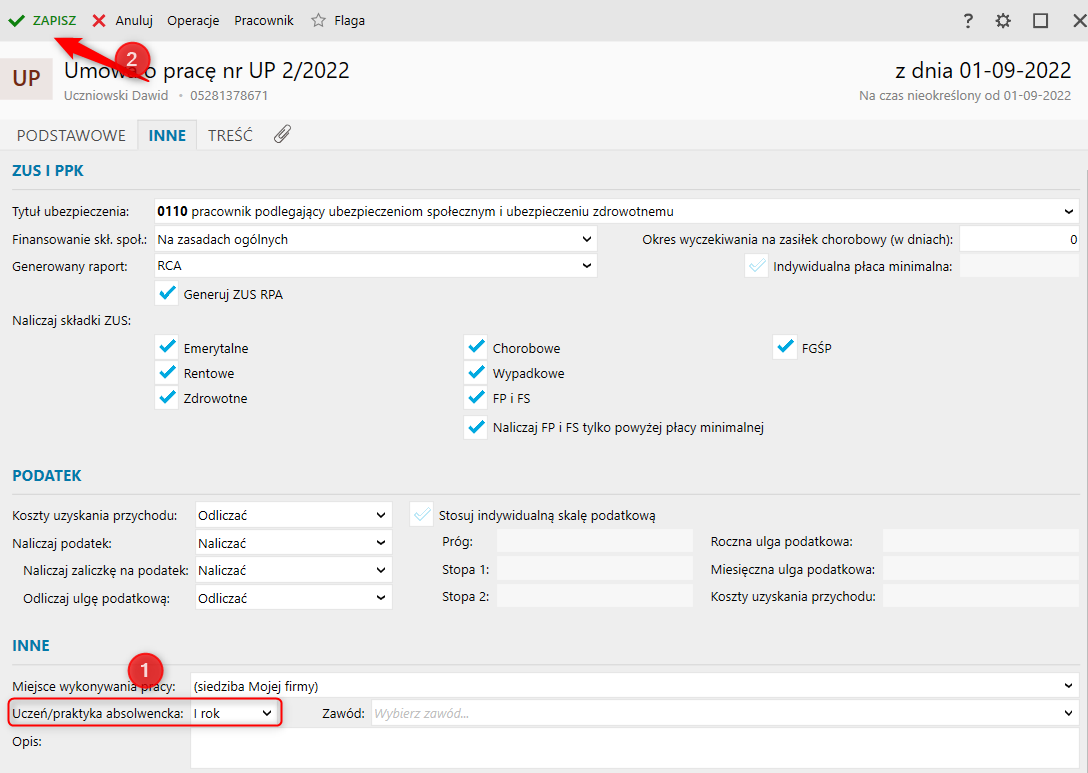Open Uczeń/praktyka absolwencka I rok dropdown
Image resolution: width=1088 pixels, height=773 pixels.
[267, 713]
